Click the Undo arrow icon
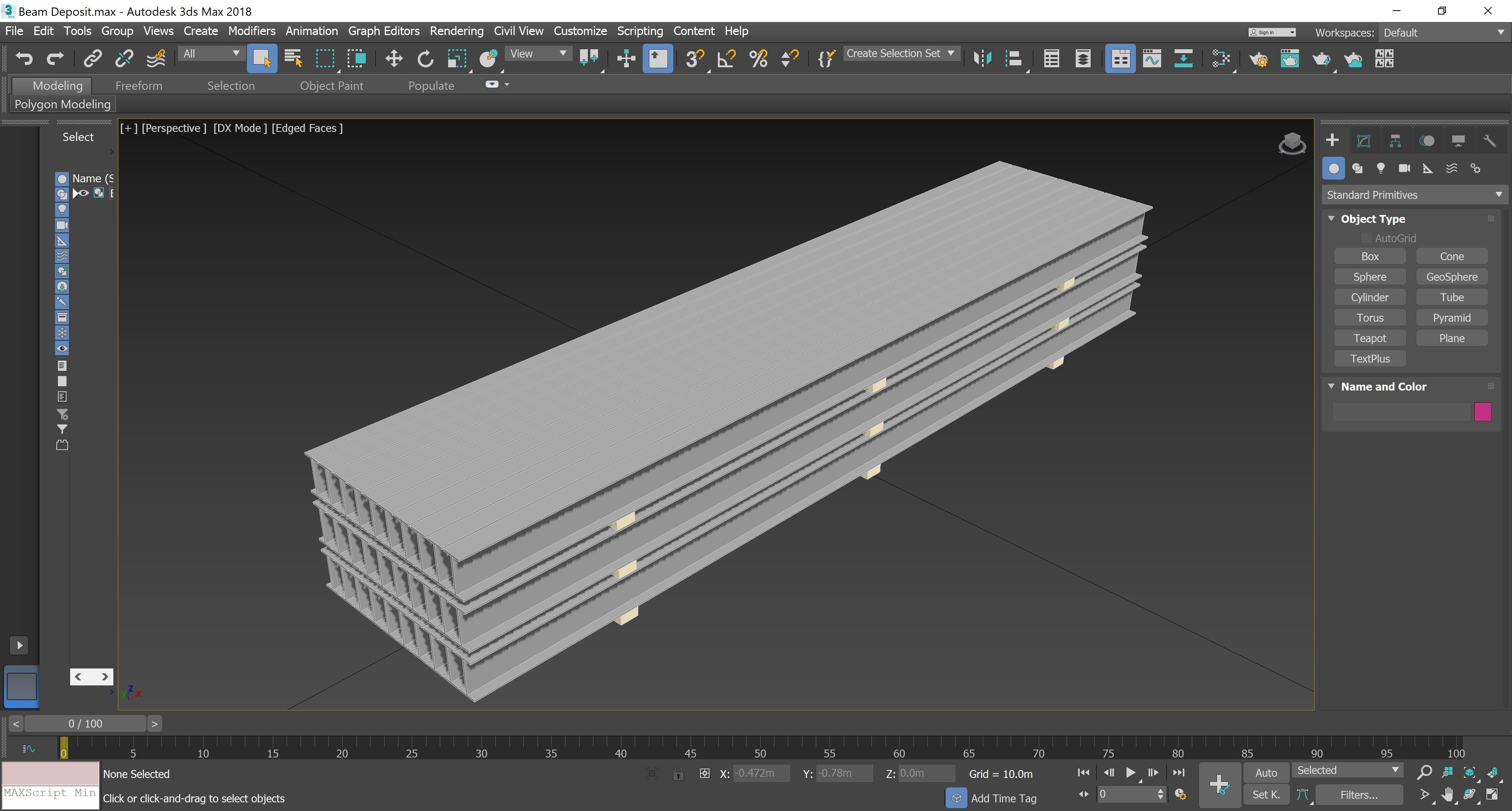Image resolution: width=1512 pixels, height=811 pixels. click(24, 59)
